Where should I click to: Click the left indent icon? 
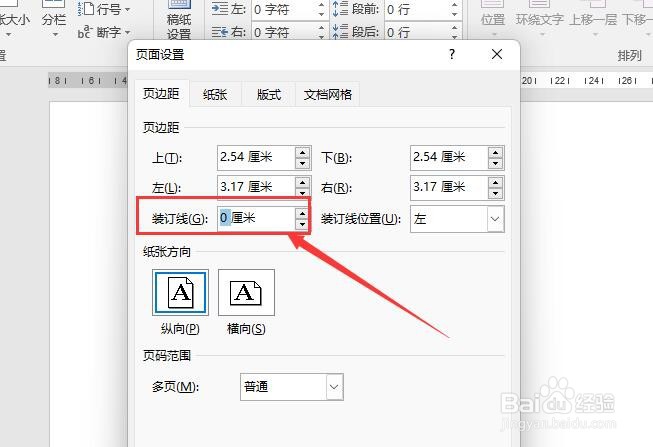[219, 9]
